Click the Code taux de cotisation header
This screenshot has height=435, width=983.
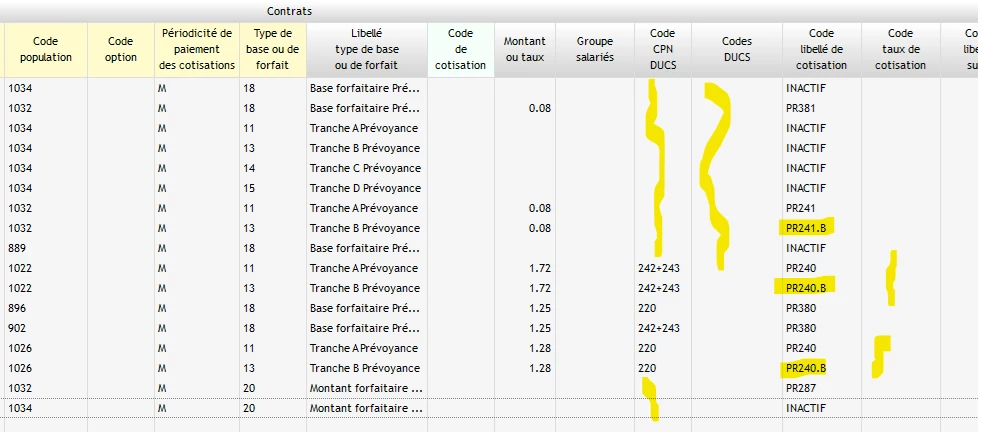(900, 50)
